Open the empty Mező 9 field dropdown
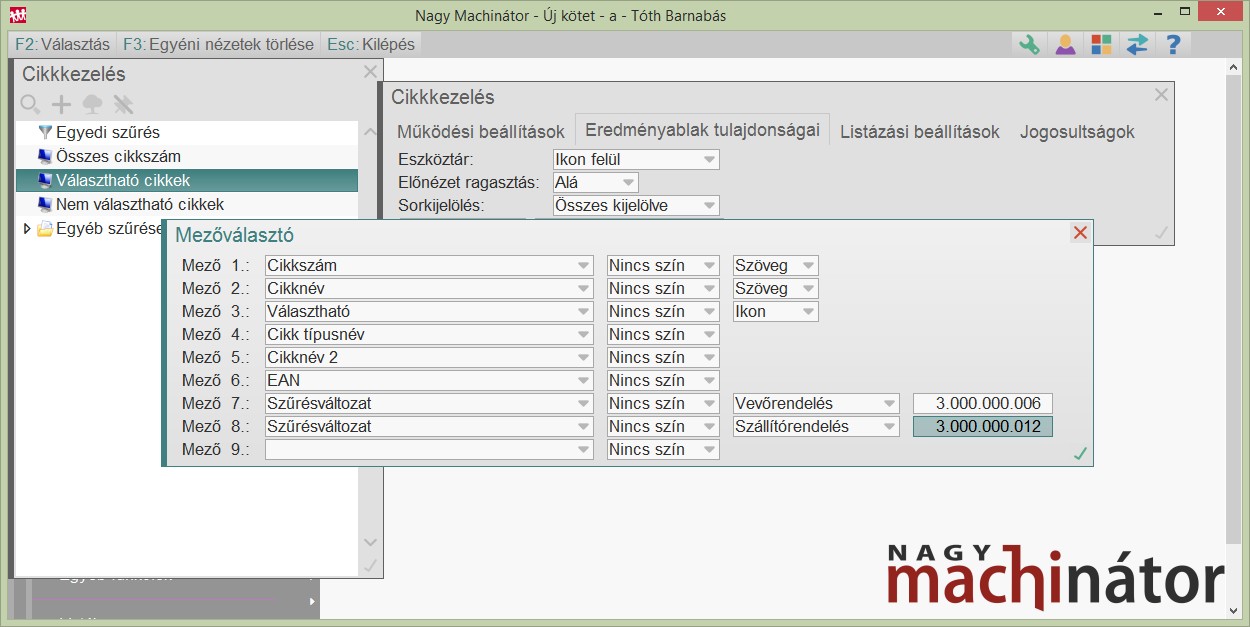1250x627 pixels. click(430, 449)
